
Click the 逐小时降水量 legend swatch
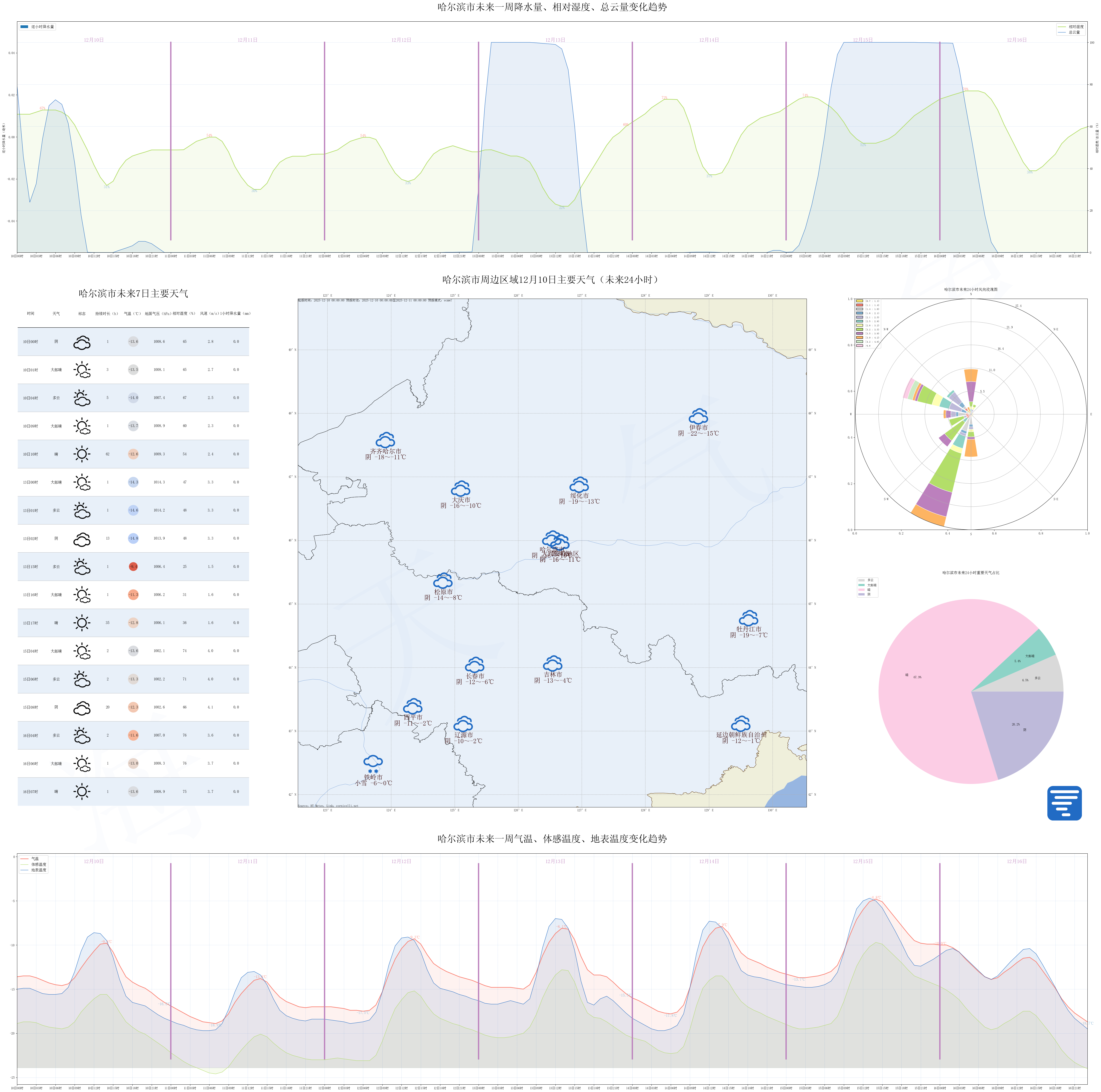(x=24, y=27)
